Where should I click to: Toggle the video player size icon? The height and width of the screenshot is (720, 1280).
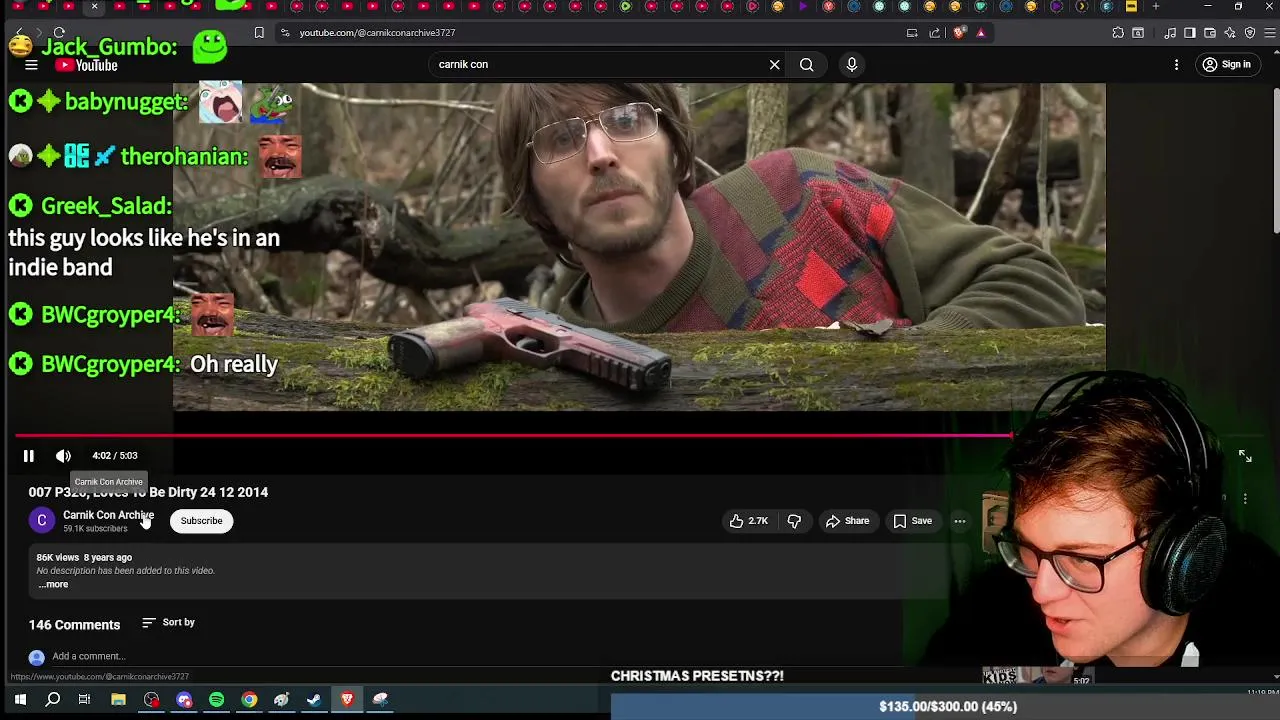[x=1245, y=456]
